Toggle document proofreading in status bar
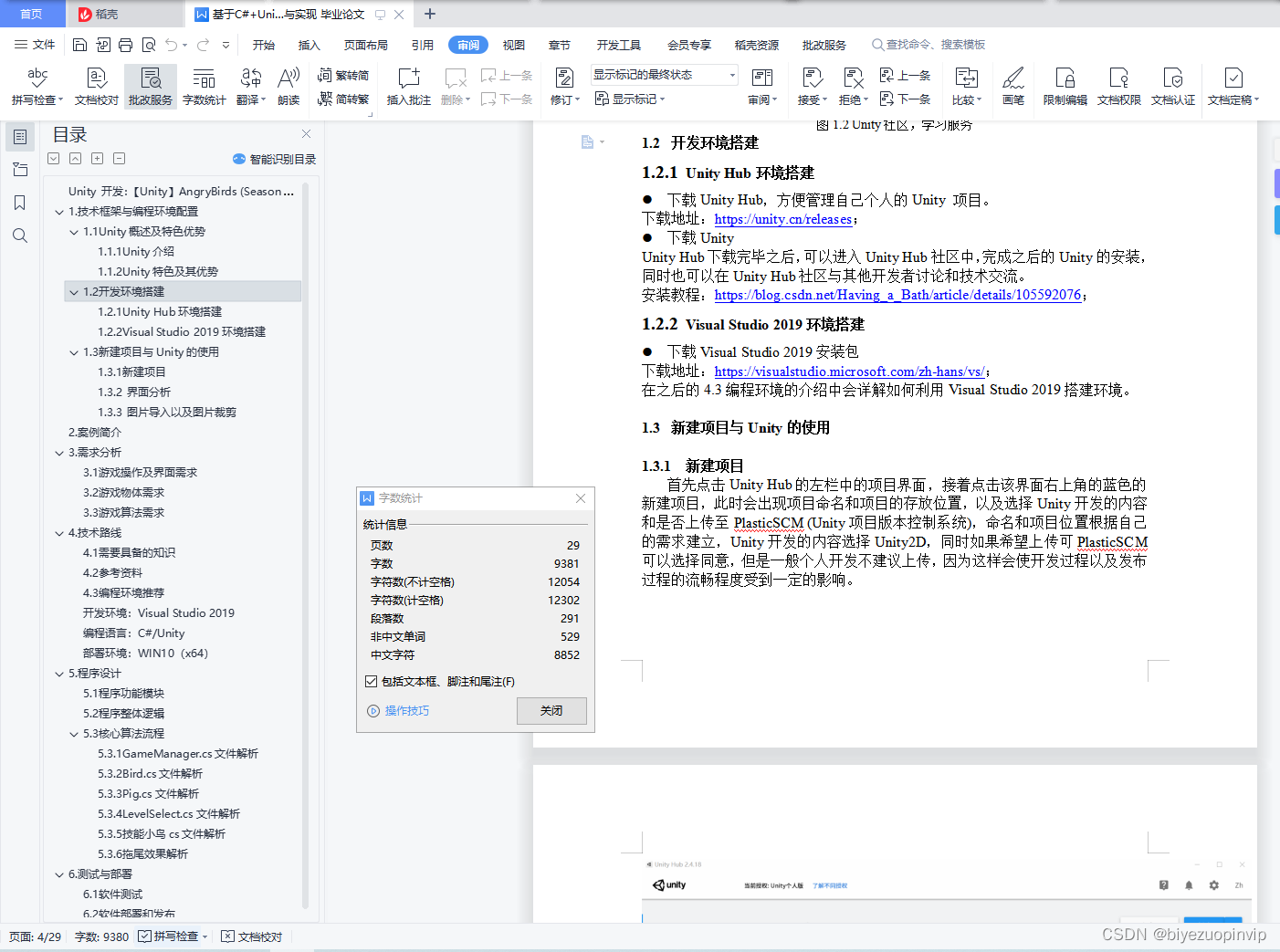This screenshot has height=952, width=1280. (x=252, y=936)
